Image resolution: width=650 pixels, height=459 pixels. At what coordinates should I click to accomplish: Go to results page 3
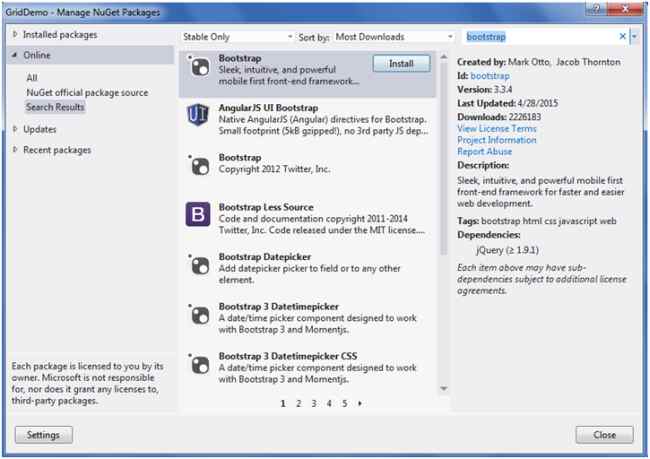tap(314, 403)
